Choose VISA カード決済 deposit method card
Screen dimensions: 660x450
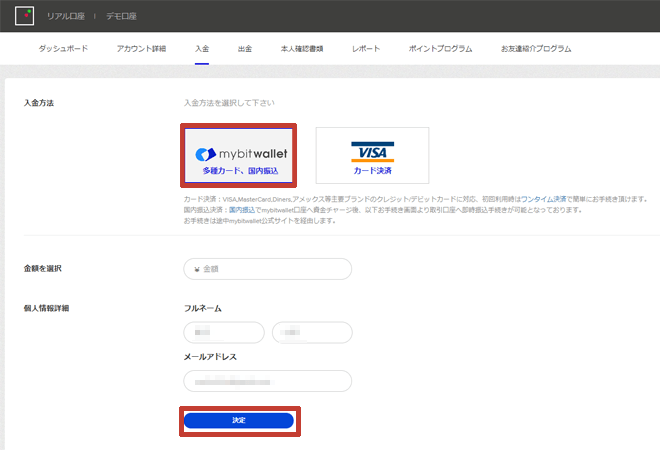[373, 155]
